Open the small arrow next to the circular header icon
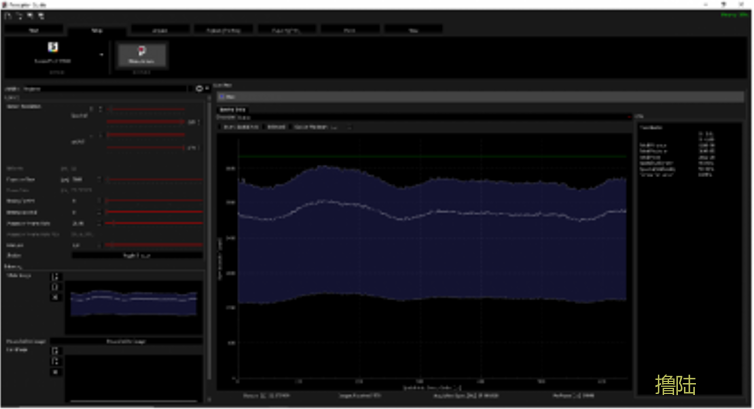 point(207,89)
